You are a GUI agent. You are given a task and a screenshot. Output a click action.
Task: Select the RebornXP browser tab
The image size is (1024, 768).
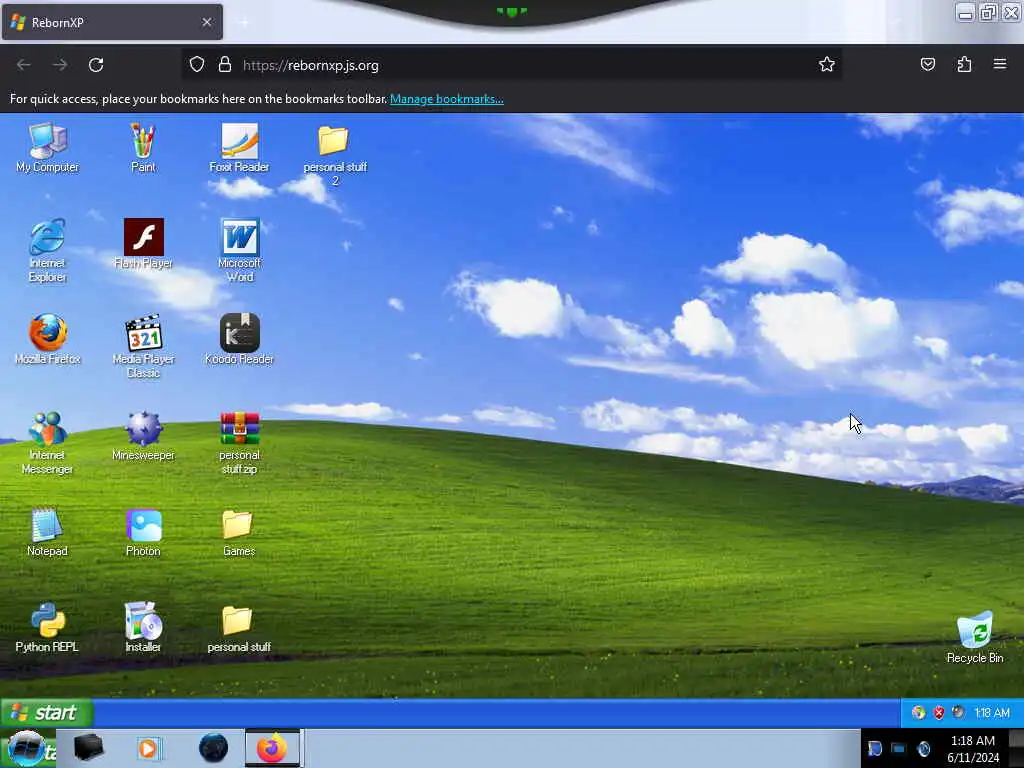coord(112,22)
